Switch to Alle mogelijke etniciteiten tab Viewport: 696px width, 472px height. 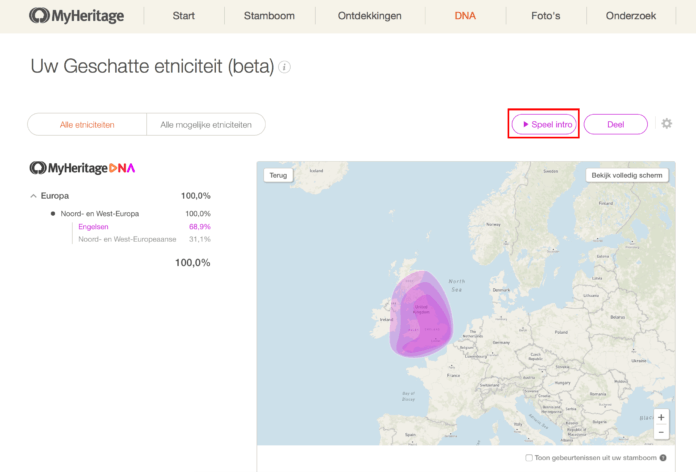(206, 125)
